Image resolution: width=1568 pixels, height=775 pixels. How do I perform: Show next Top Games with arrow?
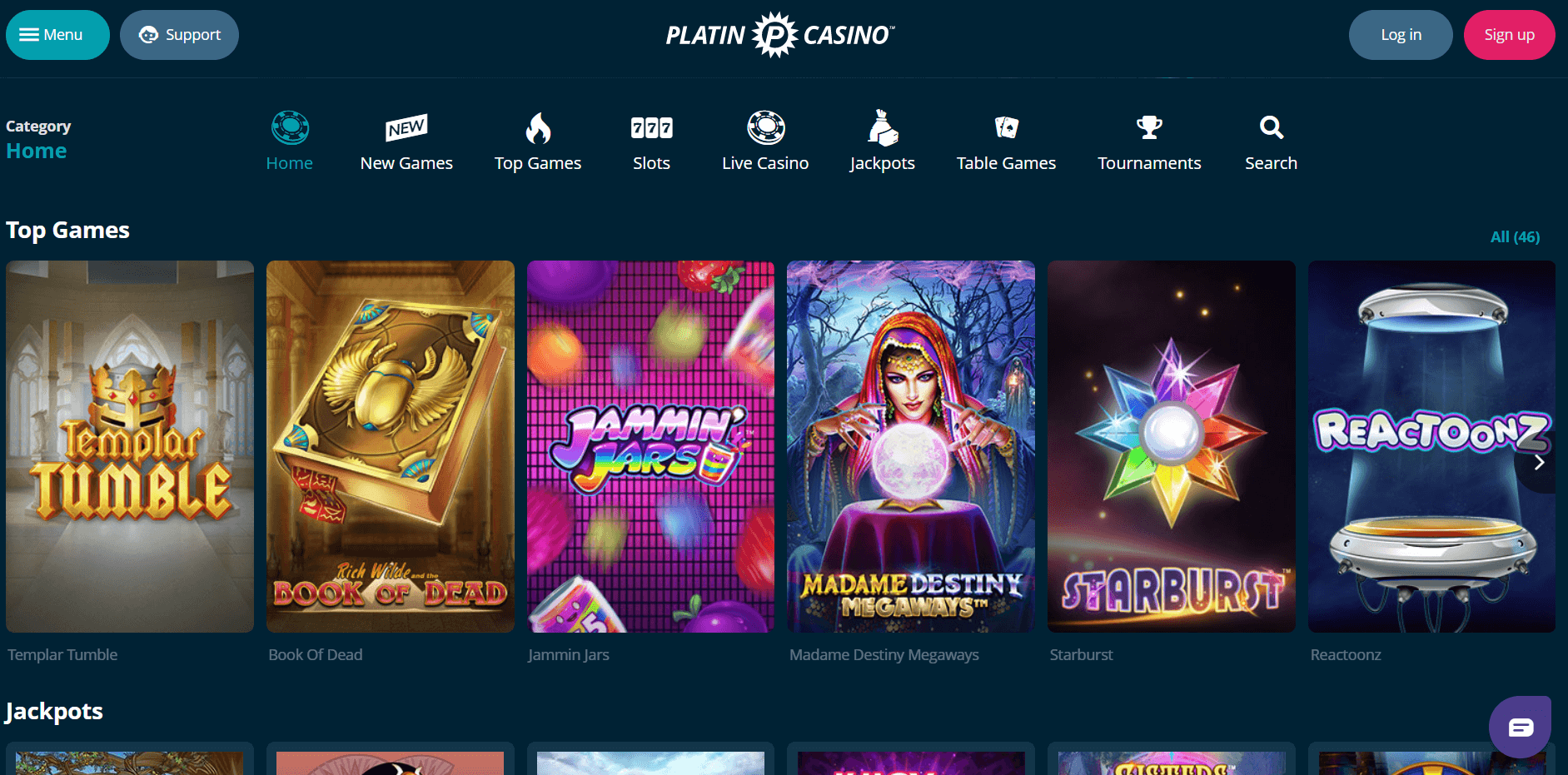tap(1539, 462)
